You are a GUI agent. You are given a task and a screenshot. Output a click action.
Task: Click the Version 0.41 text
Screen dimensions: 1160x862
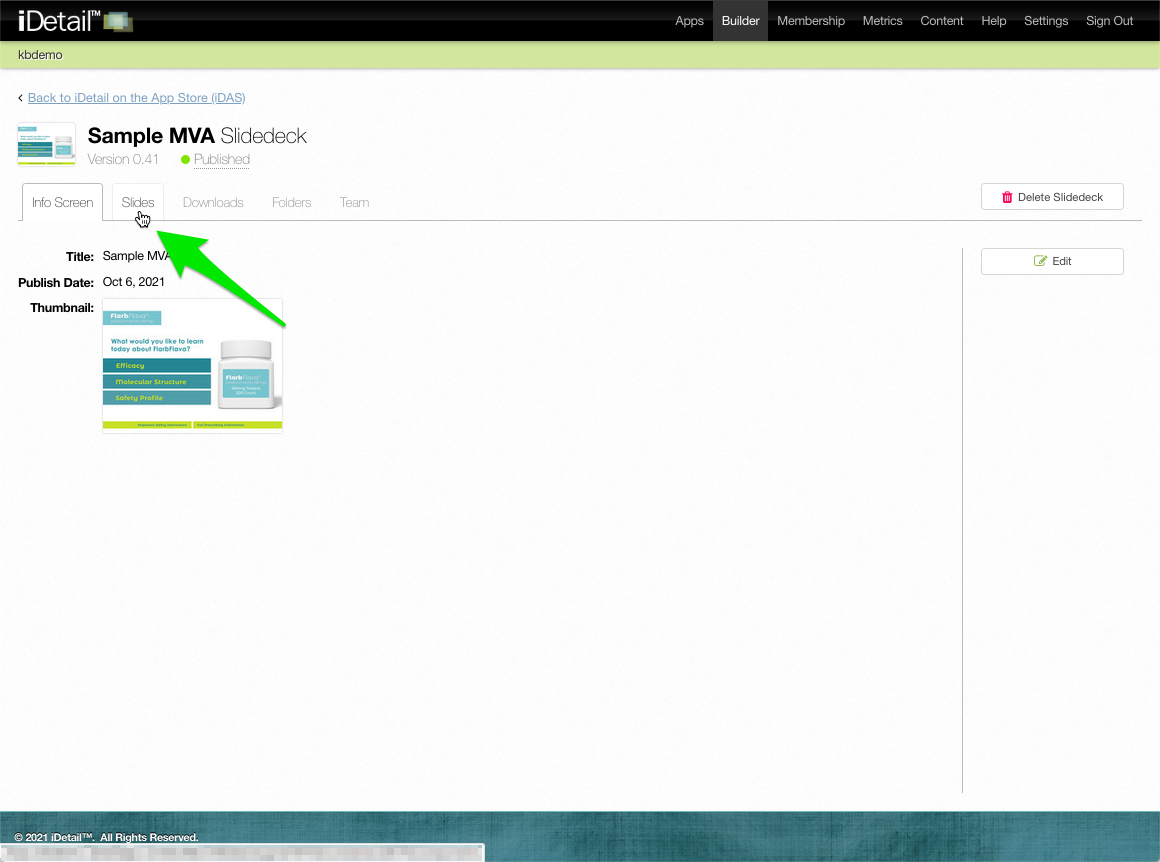pos(123,159)
